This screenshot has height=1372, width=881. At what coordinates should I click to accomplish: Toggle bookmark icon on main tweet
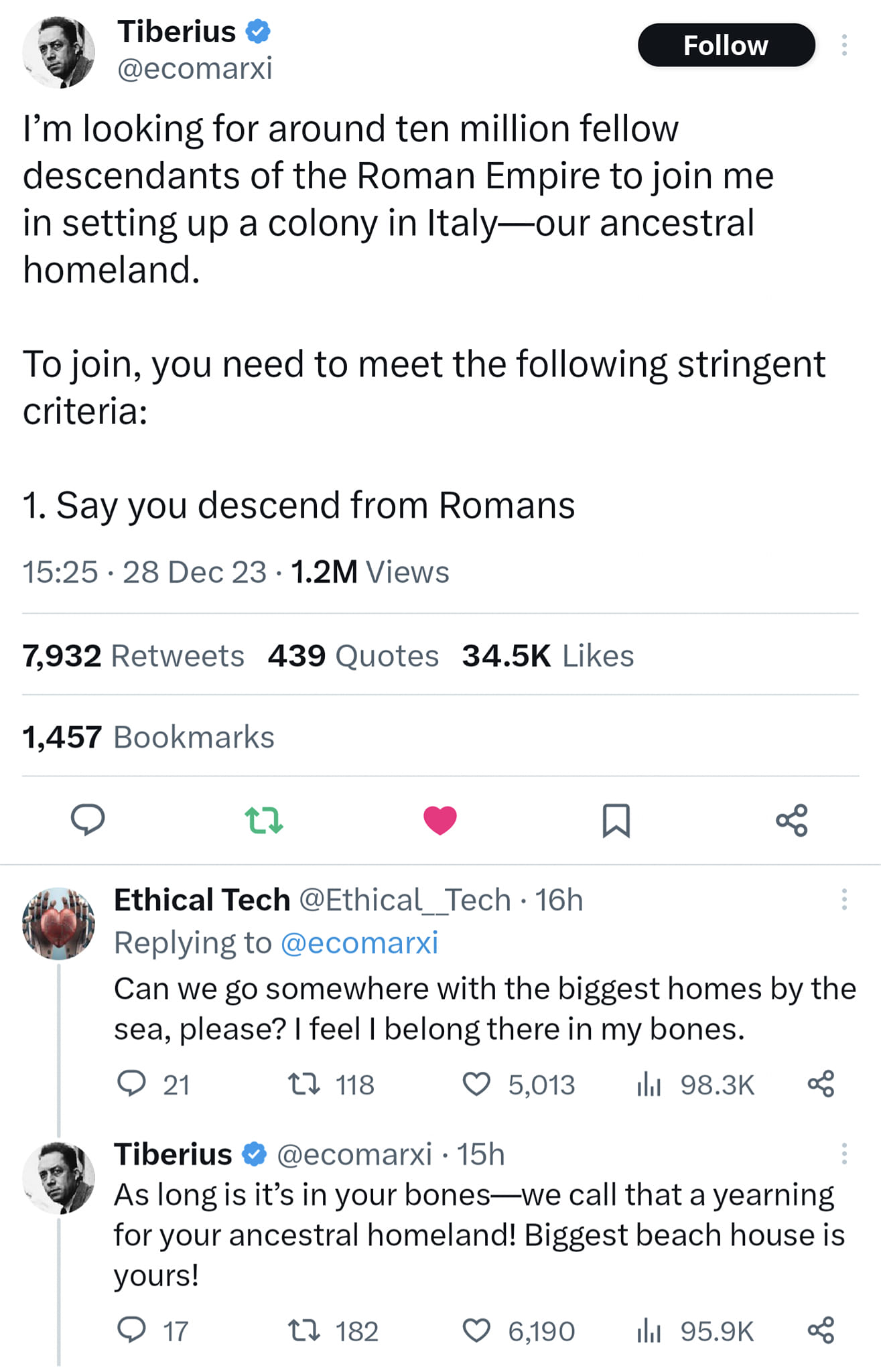point(616,819)
